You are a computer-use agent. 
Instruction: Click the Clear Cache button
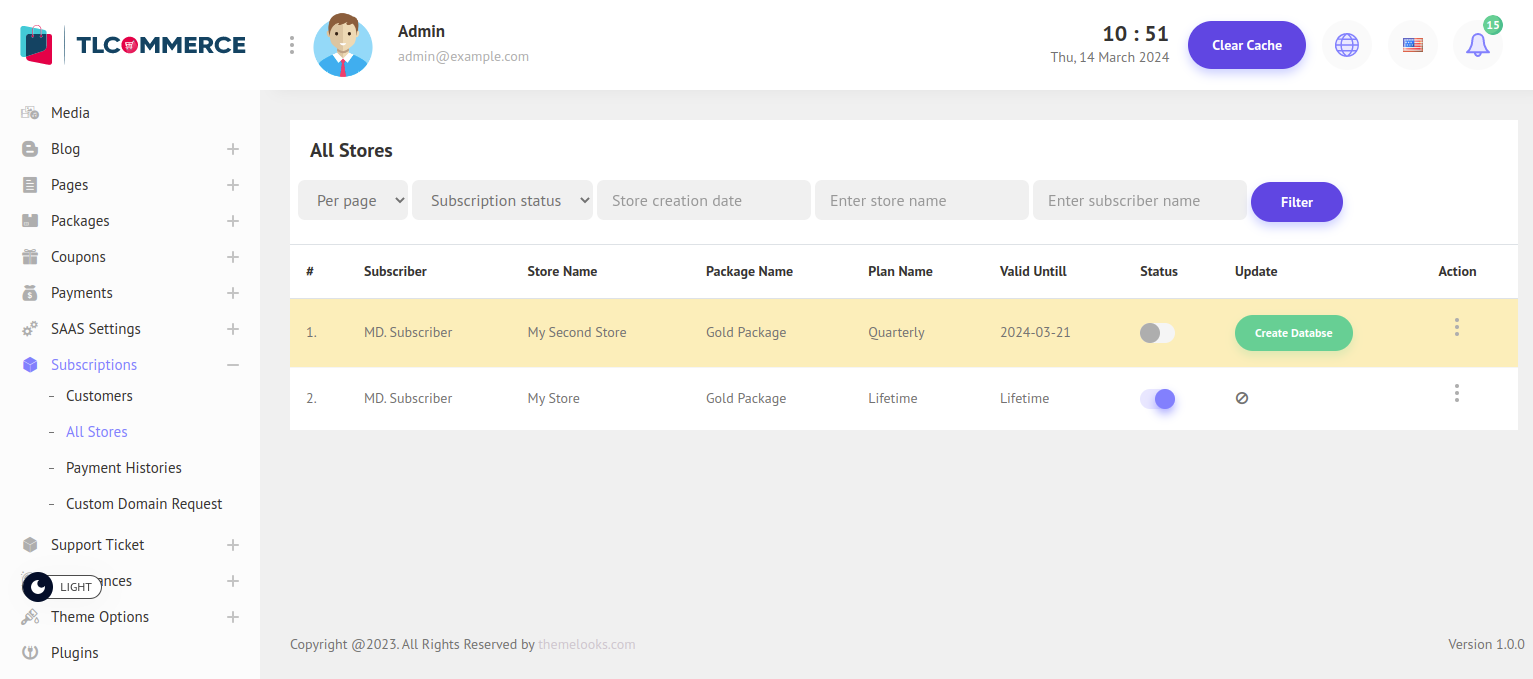(x=1246, y=45)
